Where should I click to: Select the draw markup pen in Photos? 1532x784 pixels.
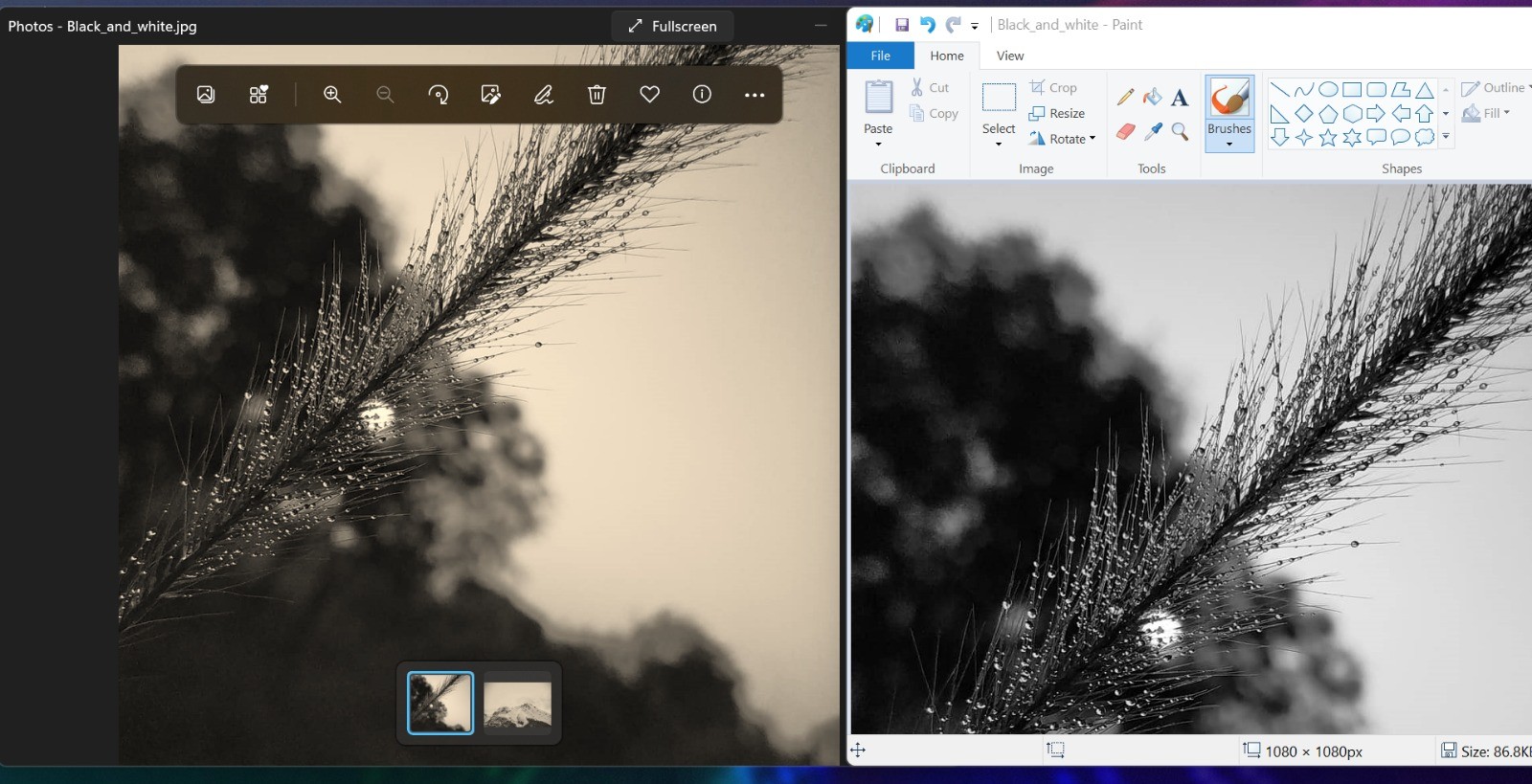tap(544, 94)
